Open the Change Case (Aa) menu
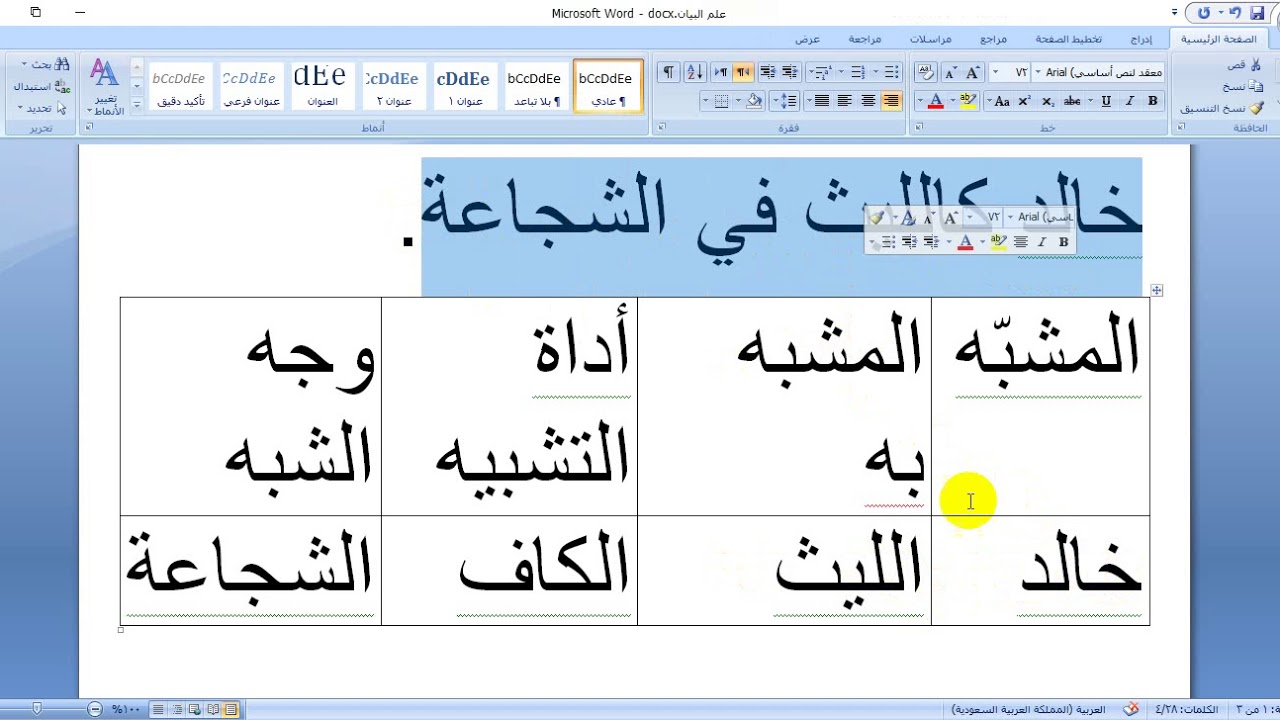 [x=998, y=101]
